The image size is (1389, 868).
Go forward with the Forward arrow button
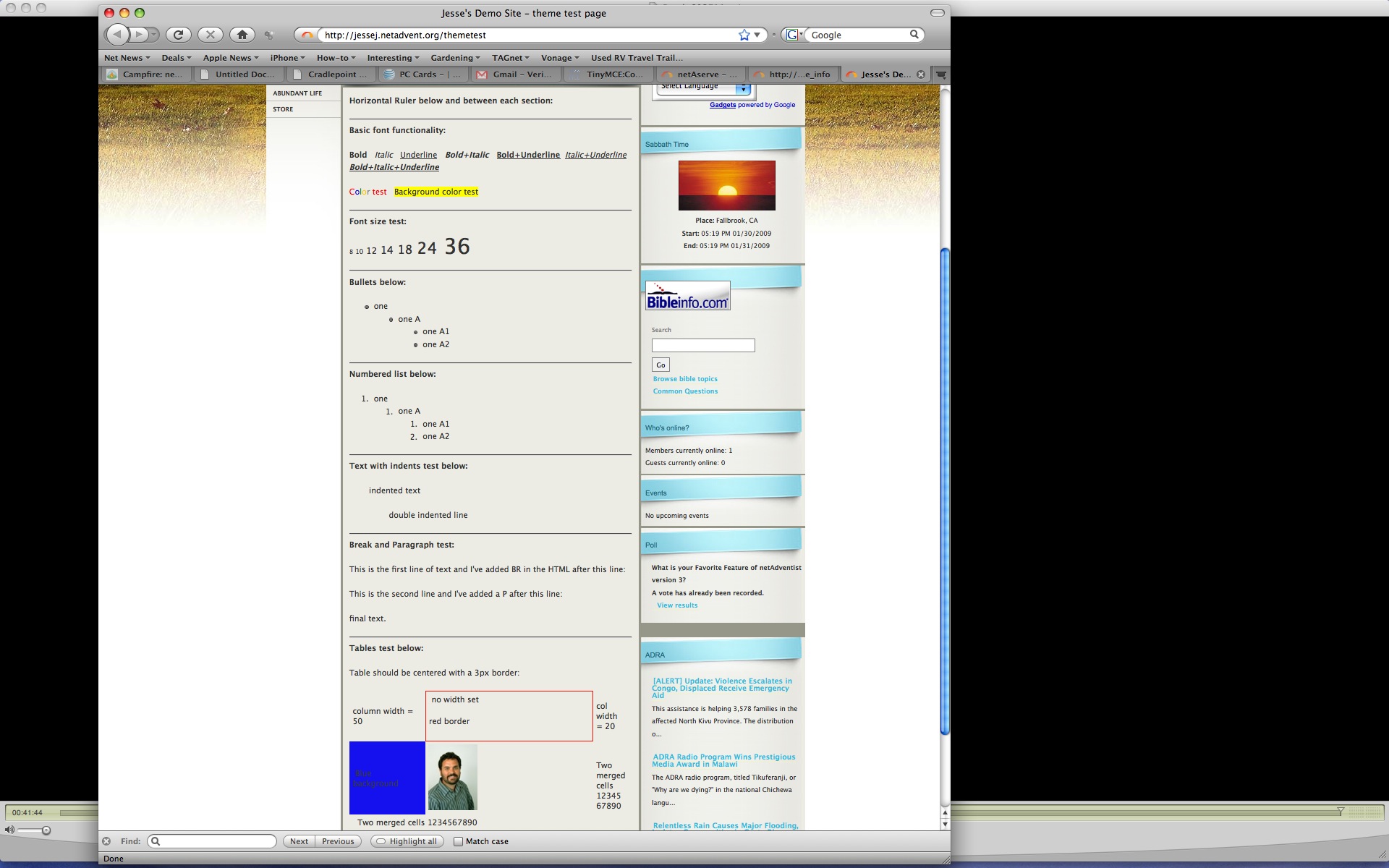click(x=139, y=34)
